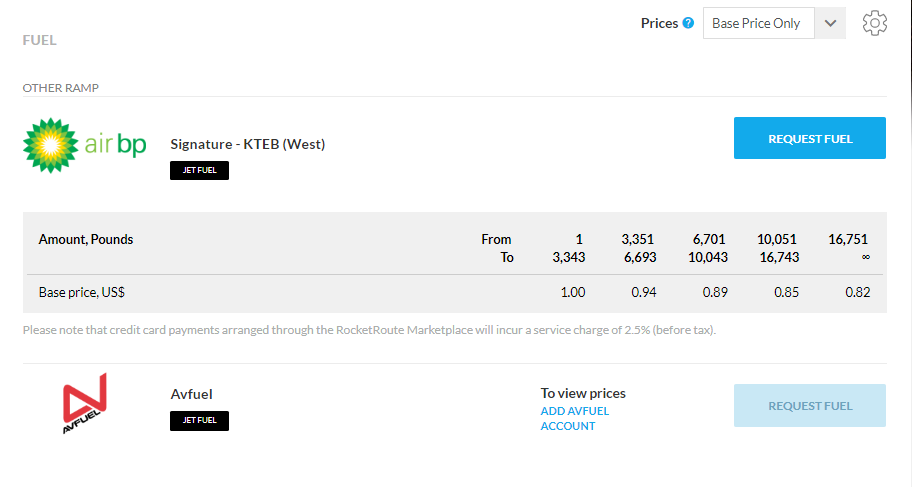Click the 0.82 base price cell
The width and height of the screenshot is (912, 487).
[x=857, y=293]
